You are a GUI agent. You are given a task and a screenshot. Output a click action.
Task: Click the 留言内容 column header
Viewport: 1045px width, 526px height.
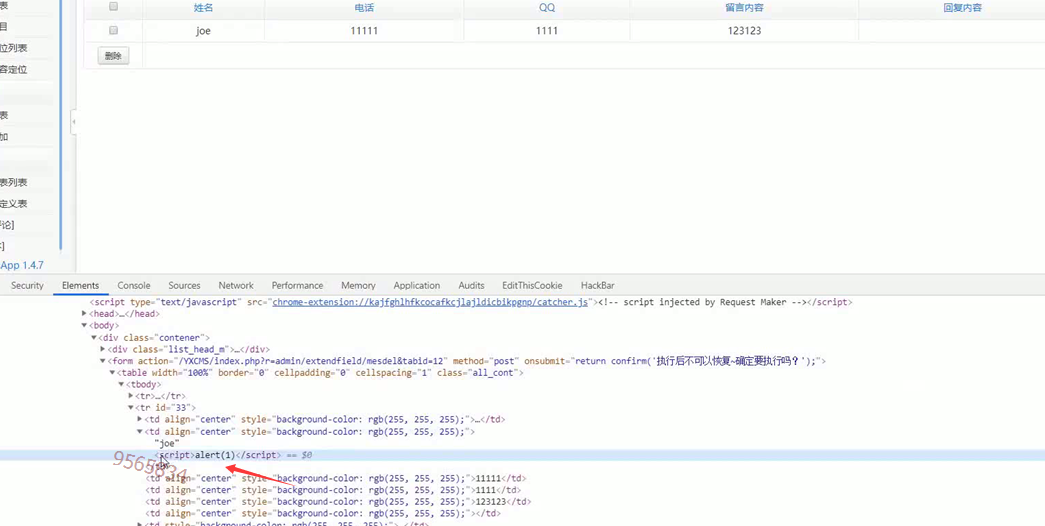pos(744,8)
